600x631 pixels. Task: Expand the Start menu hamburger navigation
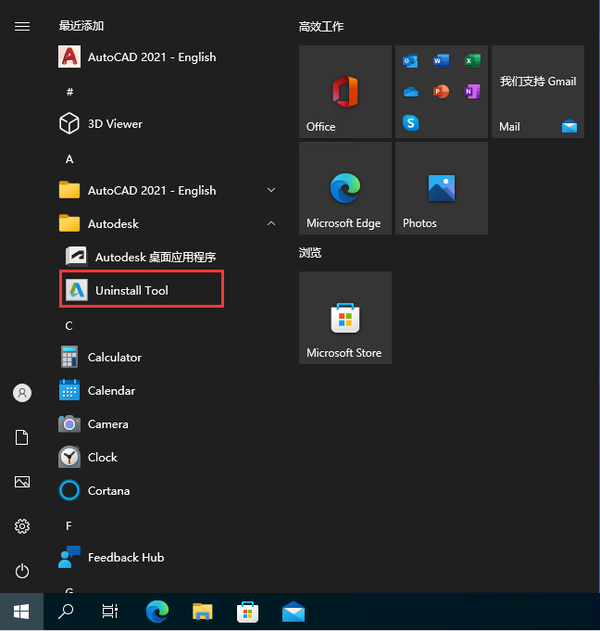pos(22,27)
